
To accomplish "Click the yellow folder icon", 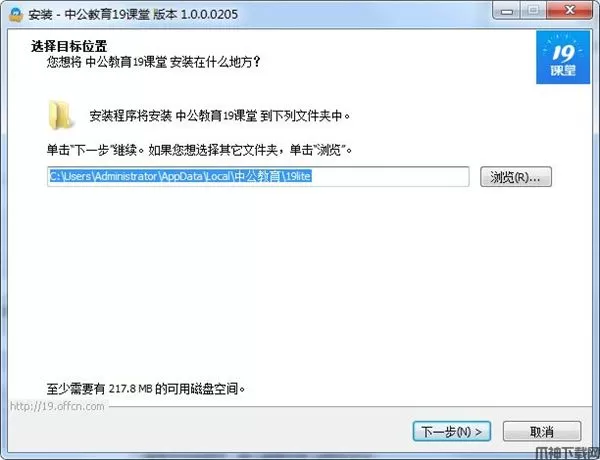I will (x=61, y=115).
